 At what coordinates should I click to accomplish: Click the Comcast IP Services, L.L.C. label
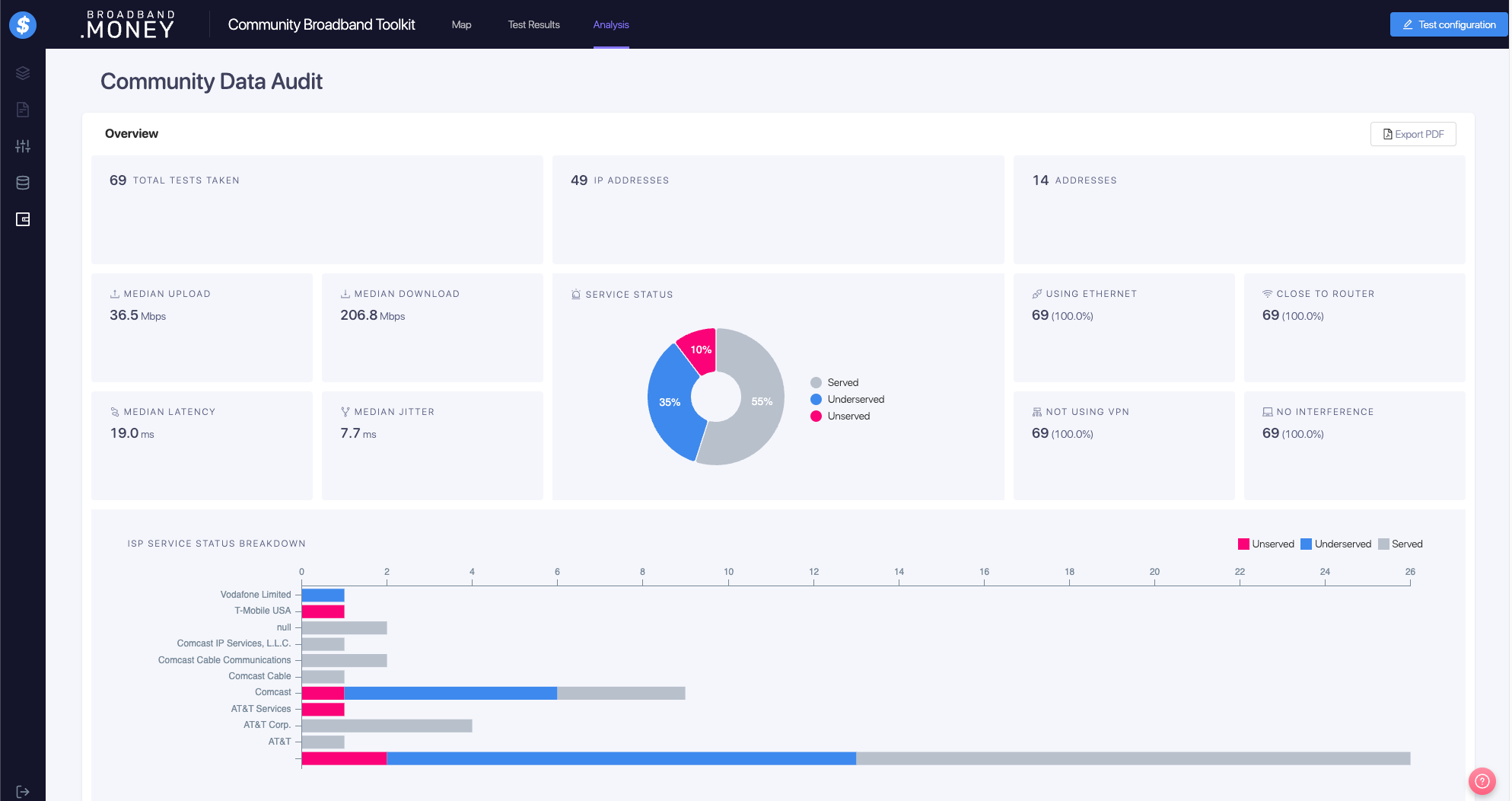[x=234, y=643]
